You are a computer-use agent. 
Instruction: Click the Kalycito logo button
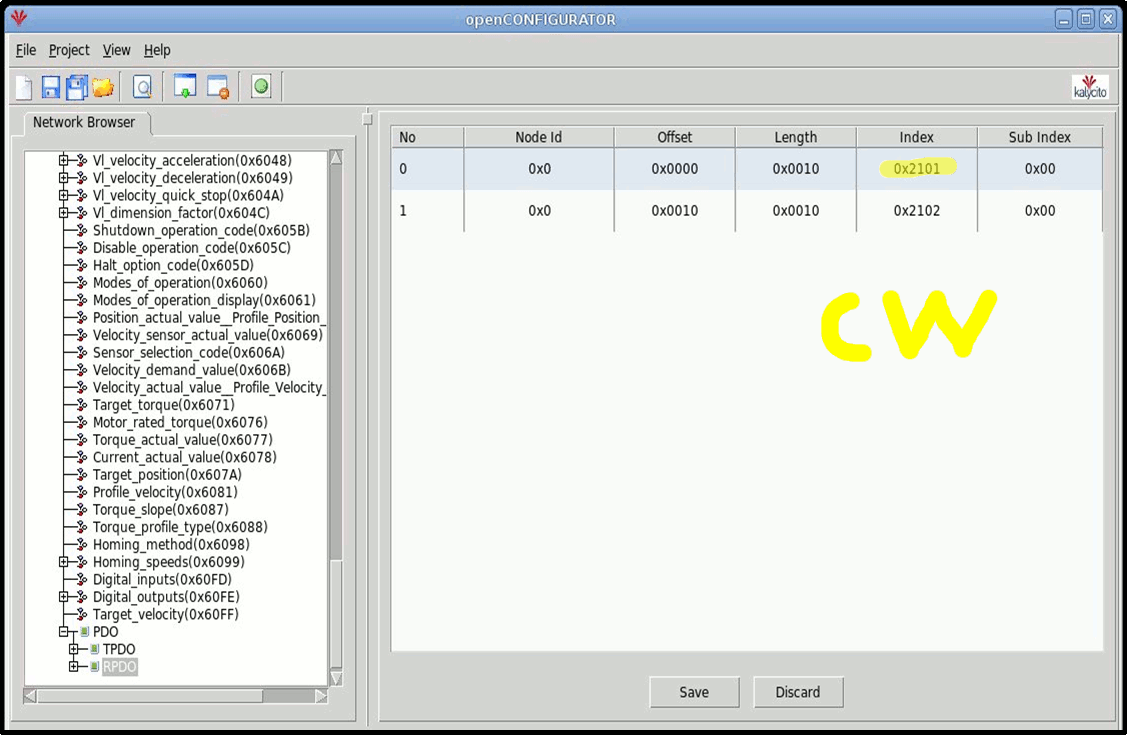(x=1090, y=87)
